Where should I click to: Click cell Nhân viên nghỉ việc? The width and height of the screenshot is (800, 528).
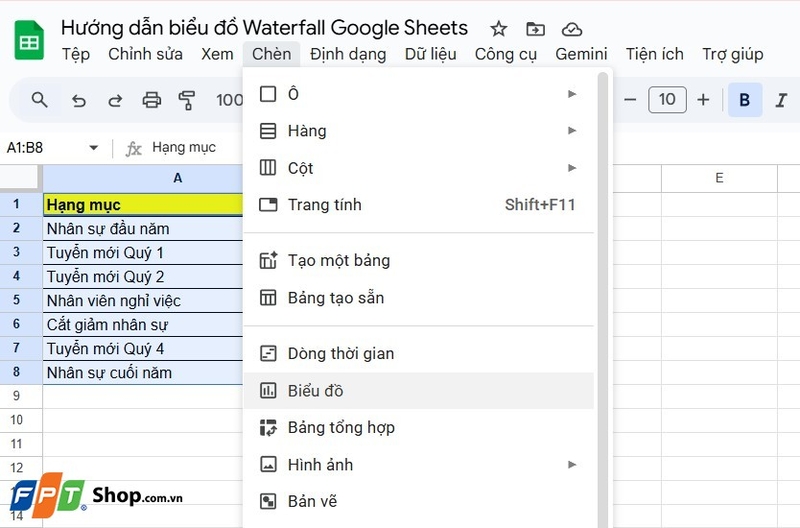(x=143, y=300)
